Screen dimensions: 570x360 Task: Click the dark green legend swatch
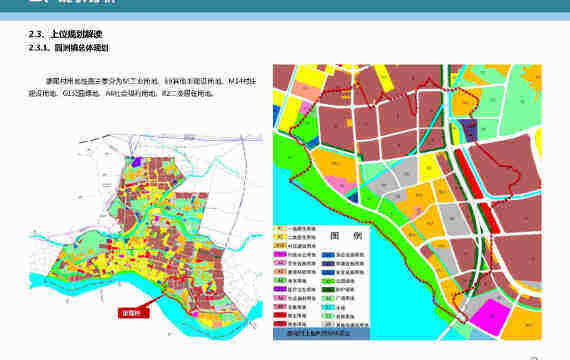pos(328,289)
